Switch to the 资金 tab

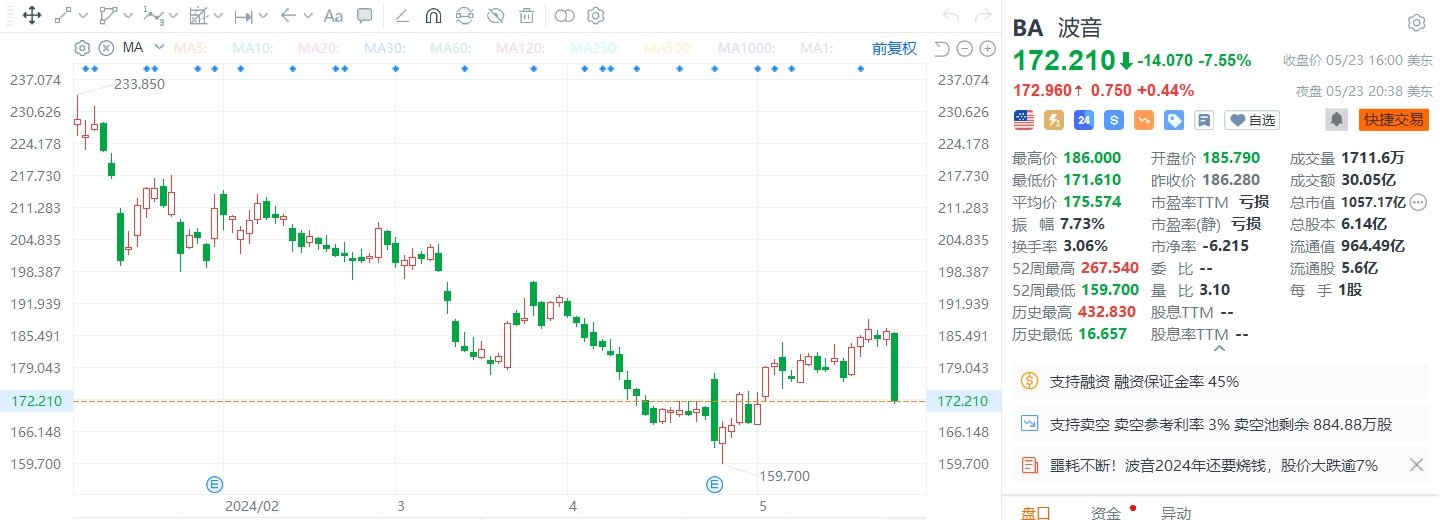1106,513
